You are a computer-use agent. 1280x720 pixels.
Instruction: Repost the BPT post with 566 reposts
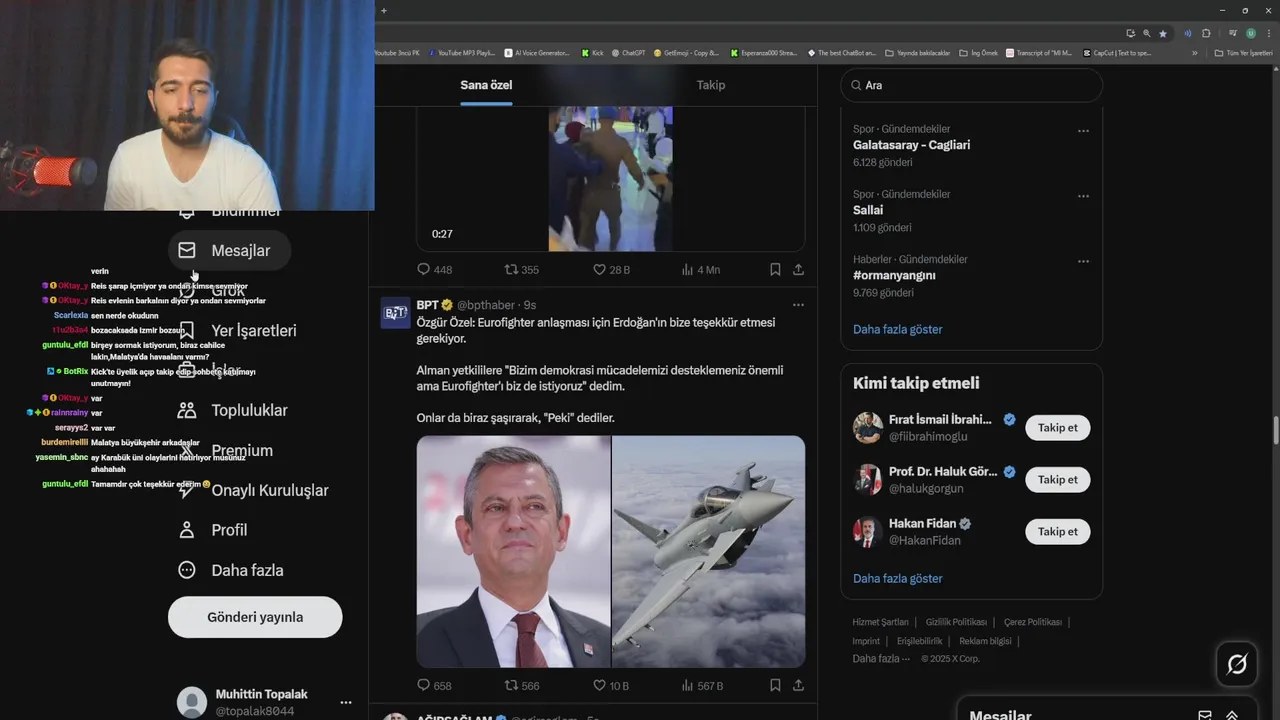(521, 685)
